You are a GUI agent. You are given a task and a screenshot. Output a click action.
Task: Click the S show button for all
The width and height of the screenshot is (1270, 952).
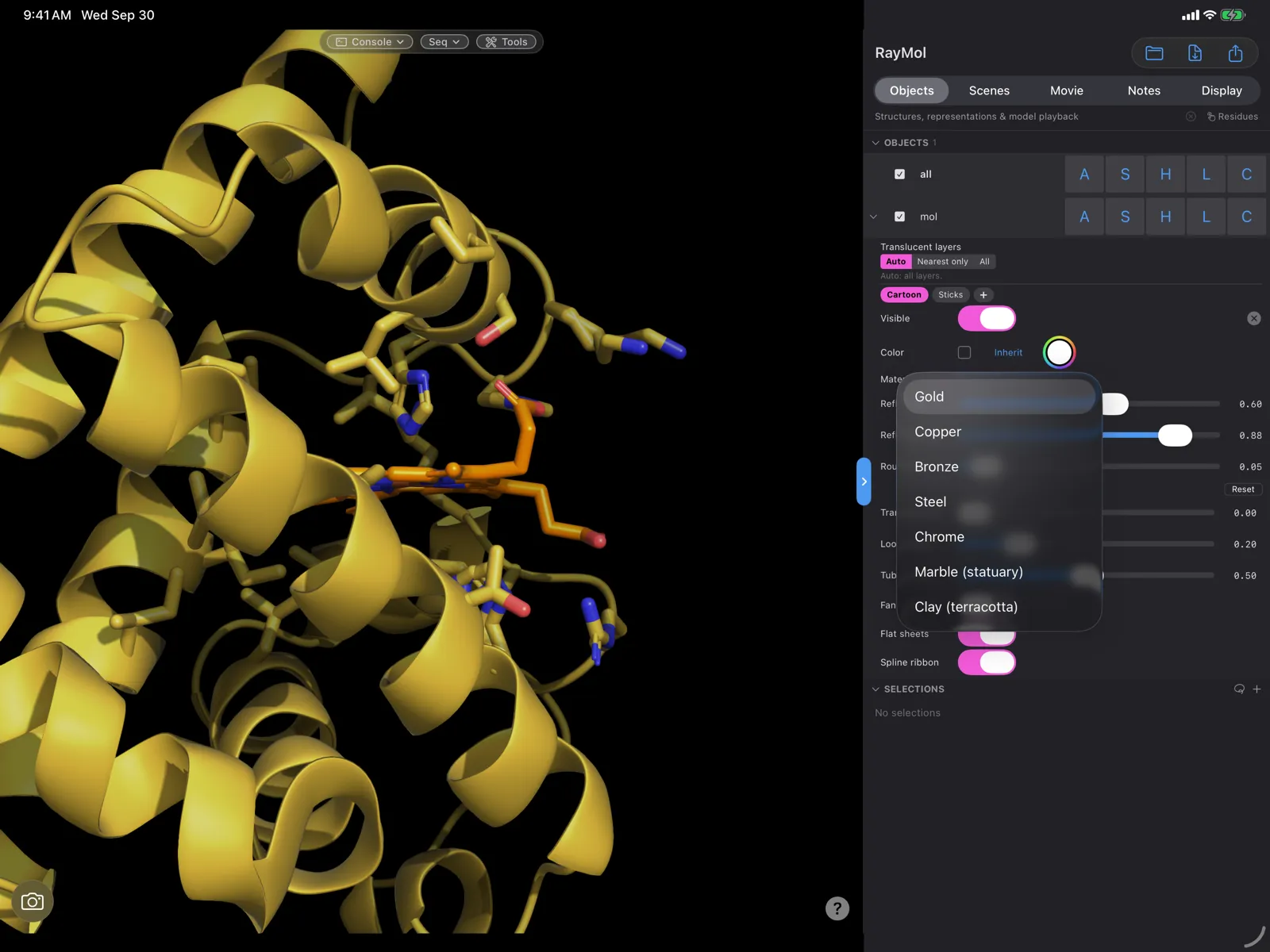[x=1125, y=175]
